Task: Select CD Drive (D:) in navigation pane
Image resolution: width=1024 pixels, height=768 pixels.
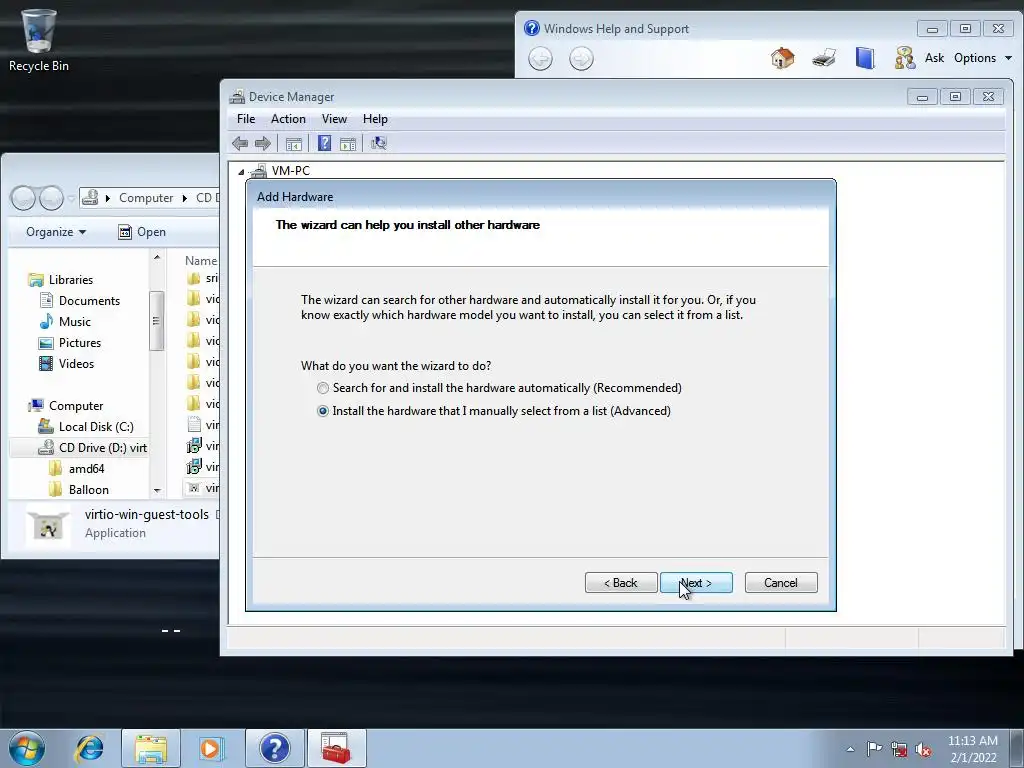Action: point(80,447)
